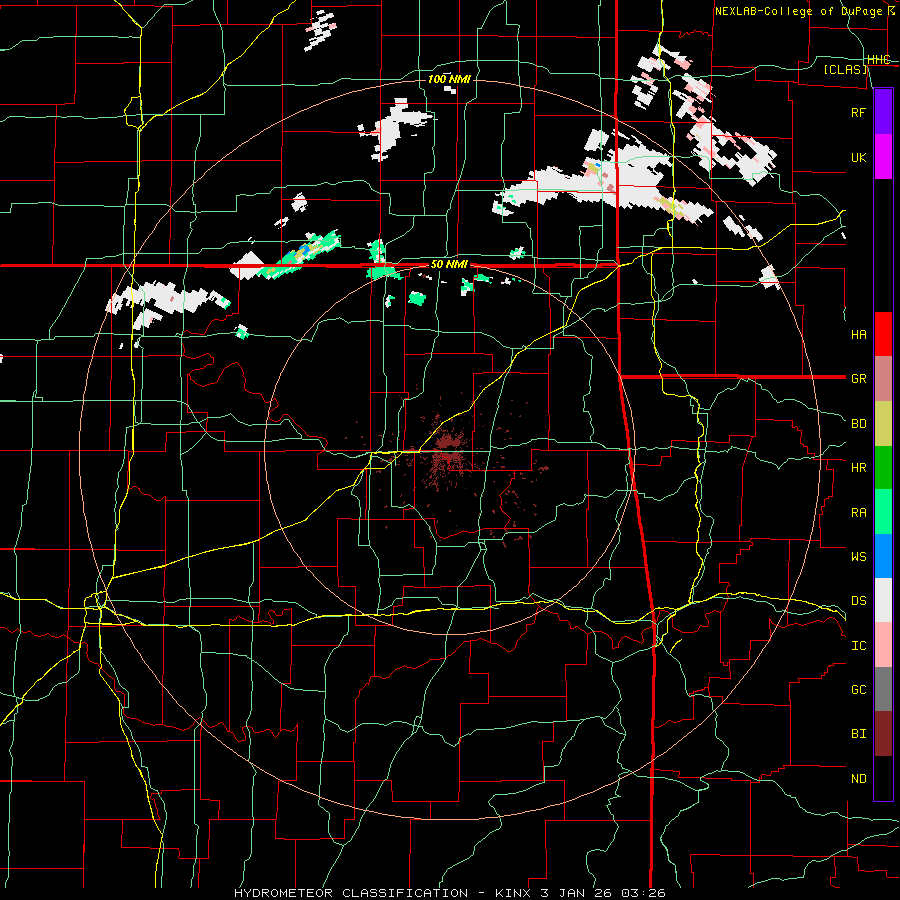Image resolution: width=900 pixels, height=900 pixels.
Task: Select the light pink IC swatch
Action: [883, 645]
